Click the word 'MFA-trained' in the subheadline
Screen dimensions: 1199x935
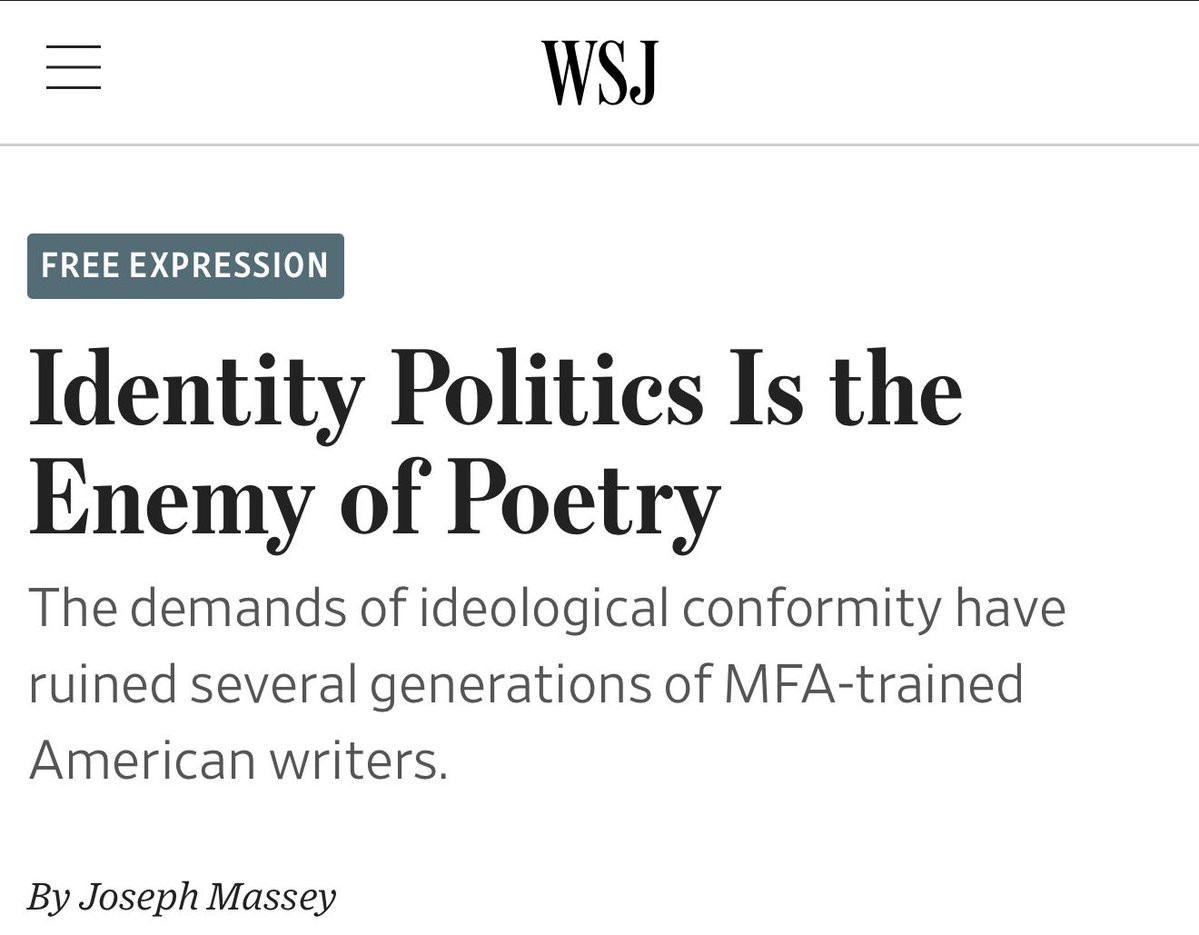[x=872, y=683]
